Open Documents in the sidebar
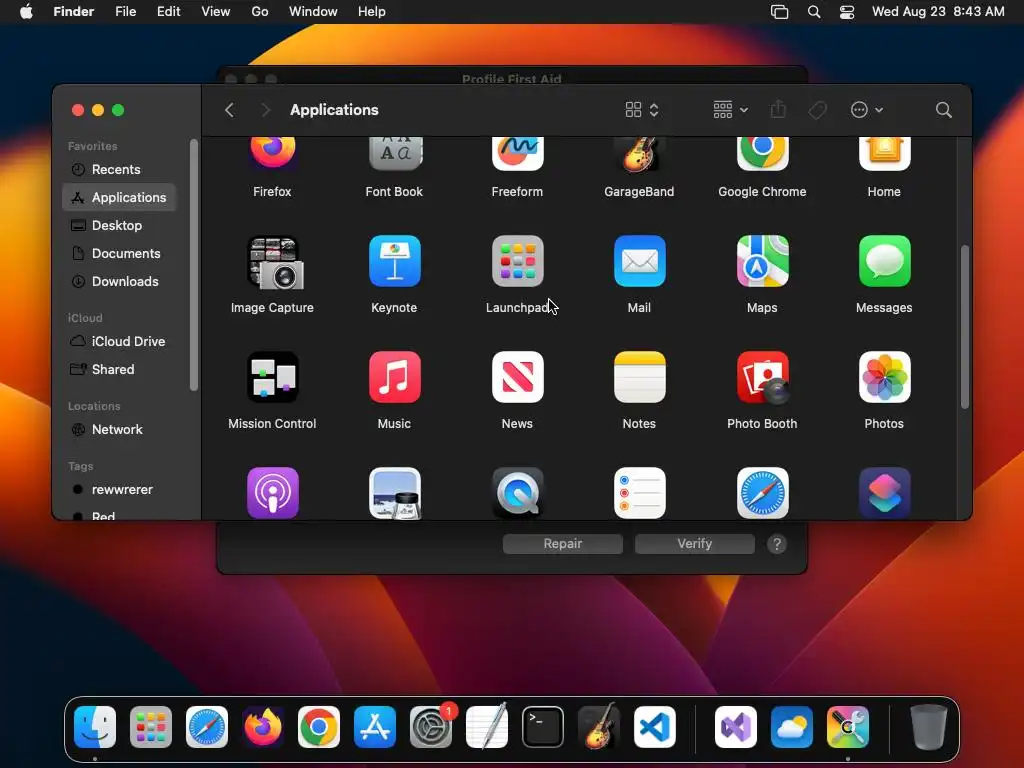1024x768 pixels. 119,253
